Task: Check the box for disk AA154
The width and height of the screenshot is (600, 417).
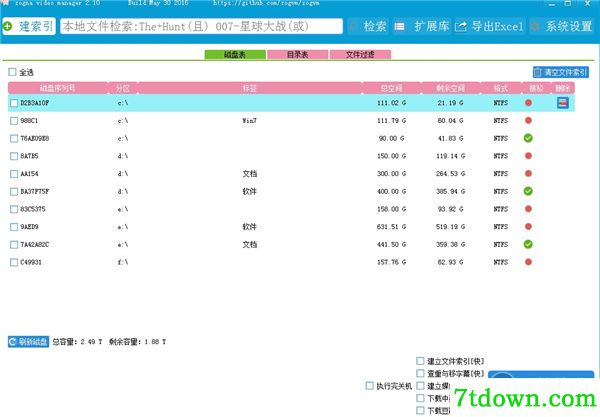Action: tap(14, 174)
